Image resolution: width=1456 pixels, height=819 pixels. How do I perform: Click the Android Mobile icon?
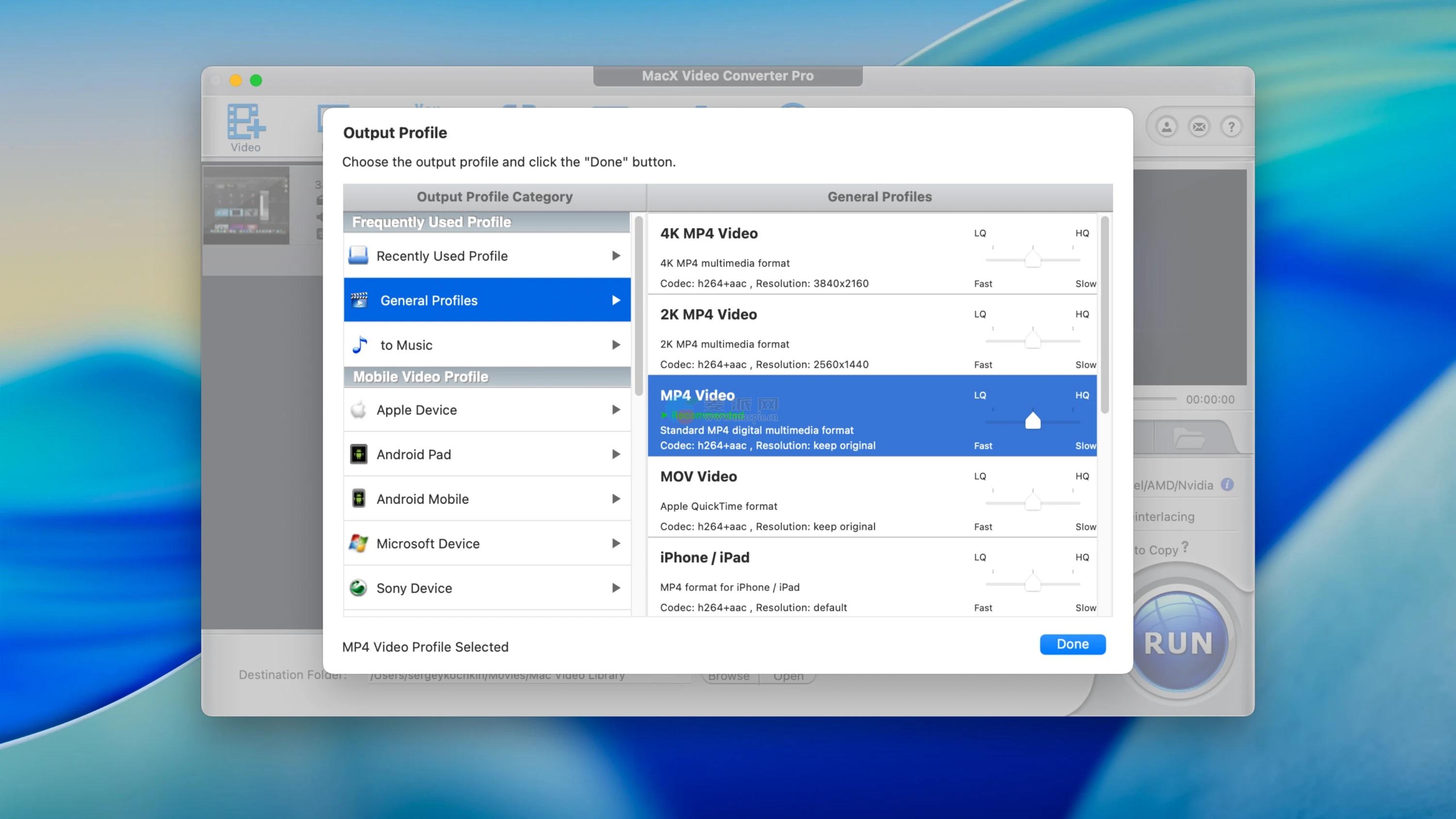[358, 498]
